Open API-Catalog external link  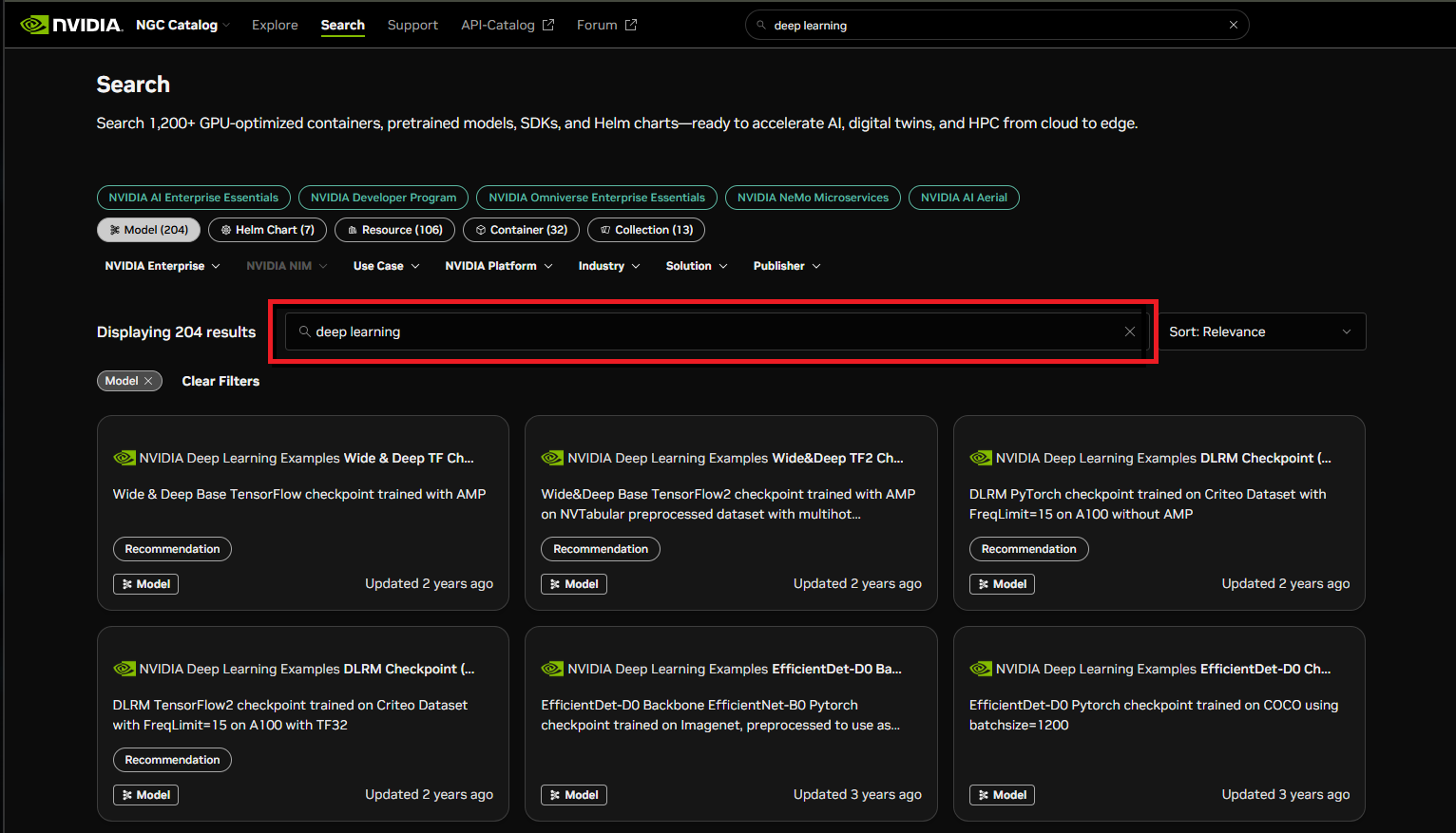pyautogui.click(x=508, y=25)
